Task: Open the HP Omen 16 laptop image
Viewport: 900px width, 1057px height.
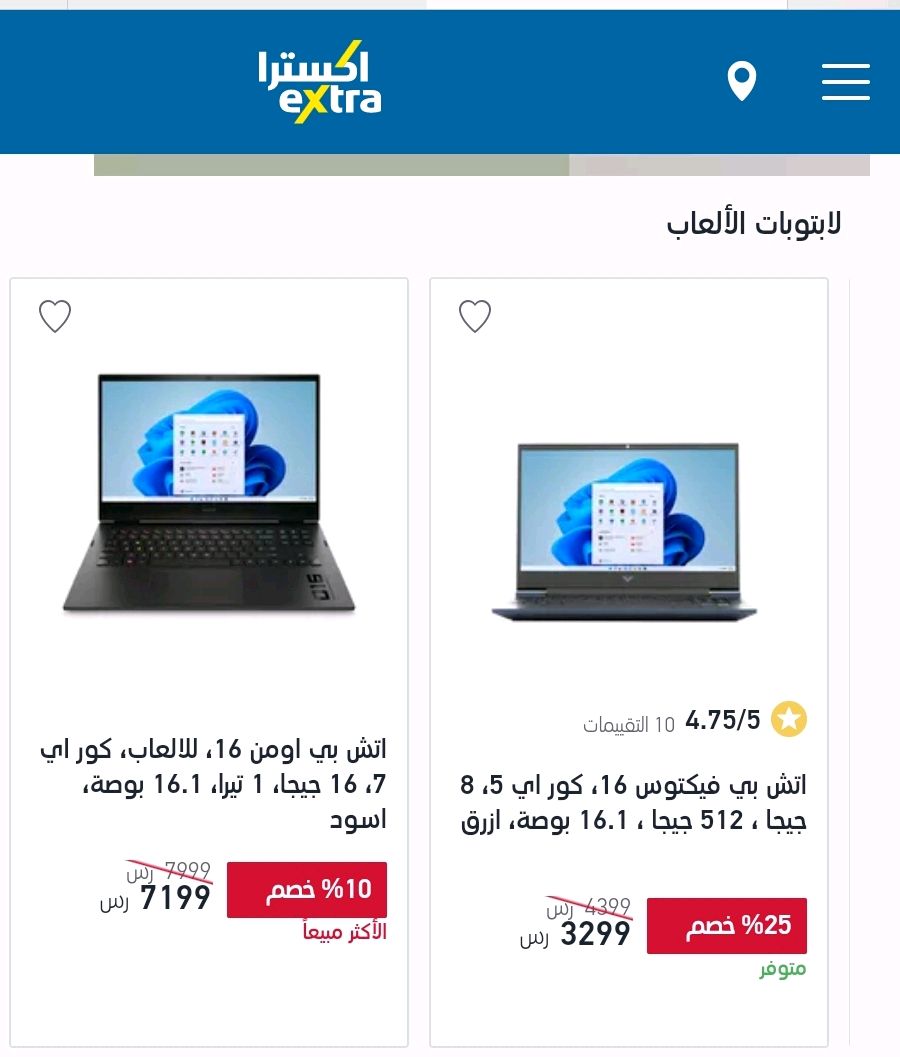Action: click(209, 493)
